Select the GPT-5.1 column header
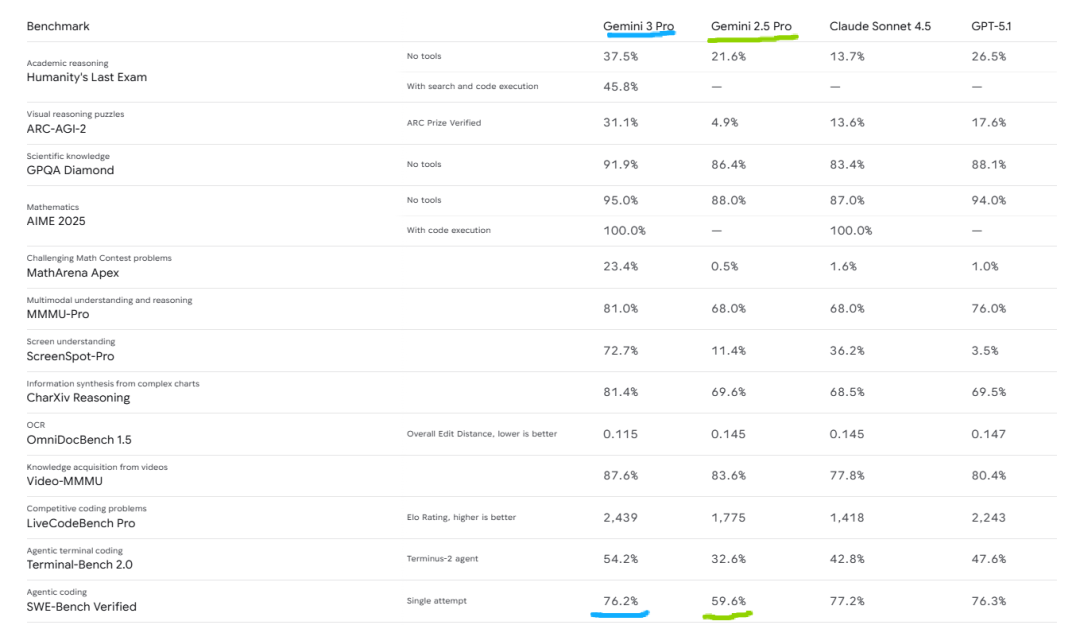Viewport: 1080px width, 625px height. pyautogui.click(x=991, y=26)
